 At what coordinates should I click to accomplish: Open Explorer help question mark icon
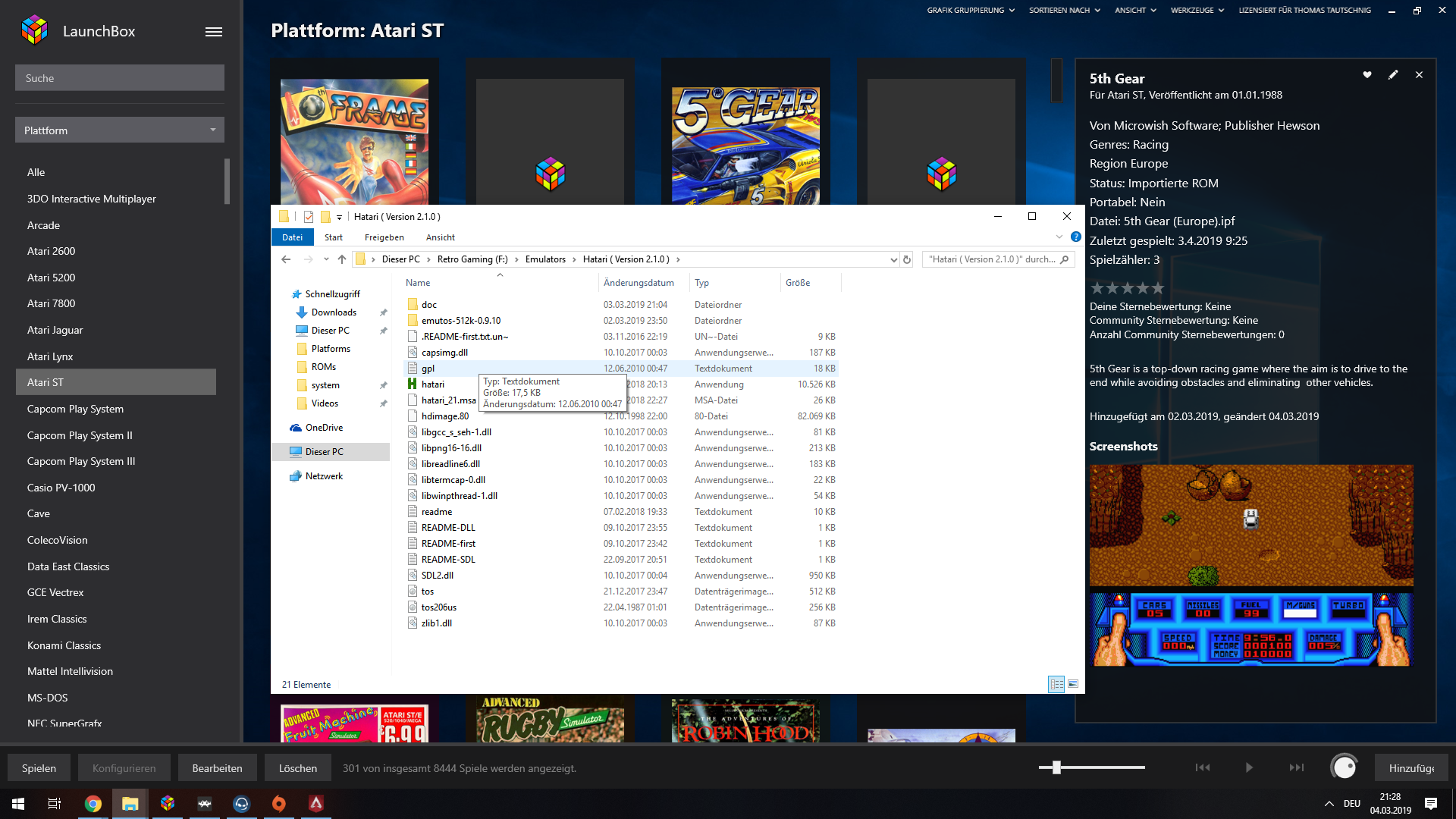[x=1075, y=237]
